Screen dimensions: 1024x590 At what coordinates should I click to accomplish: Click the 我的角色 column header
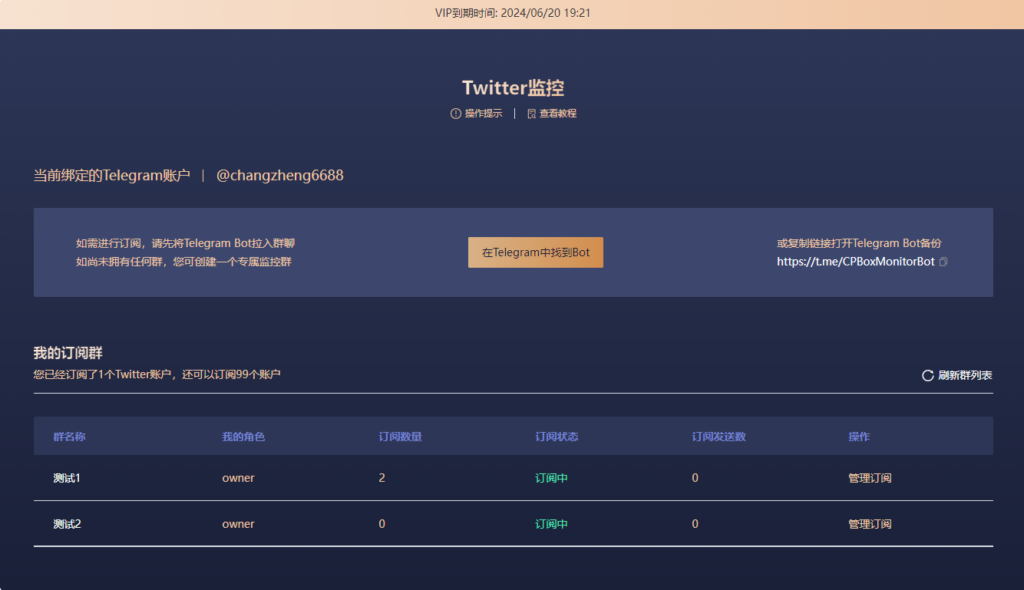pos(243,436)
